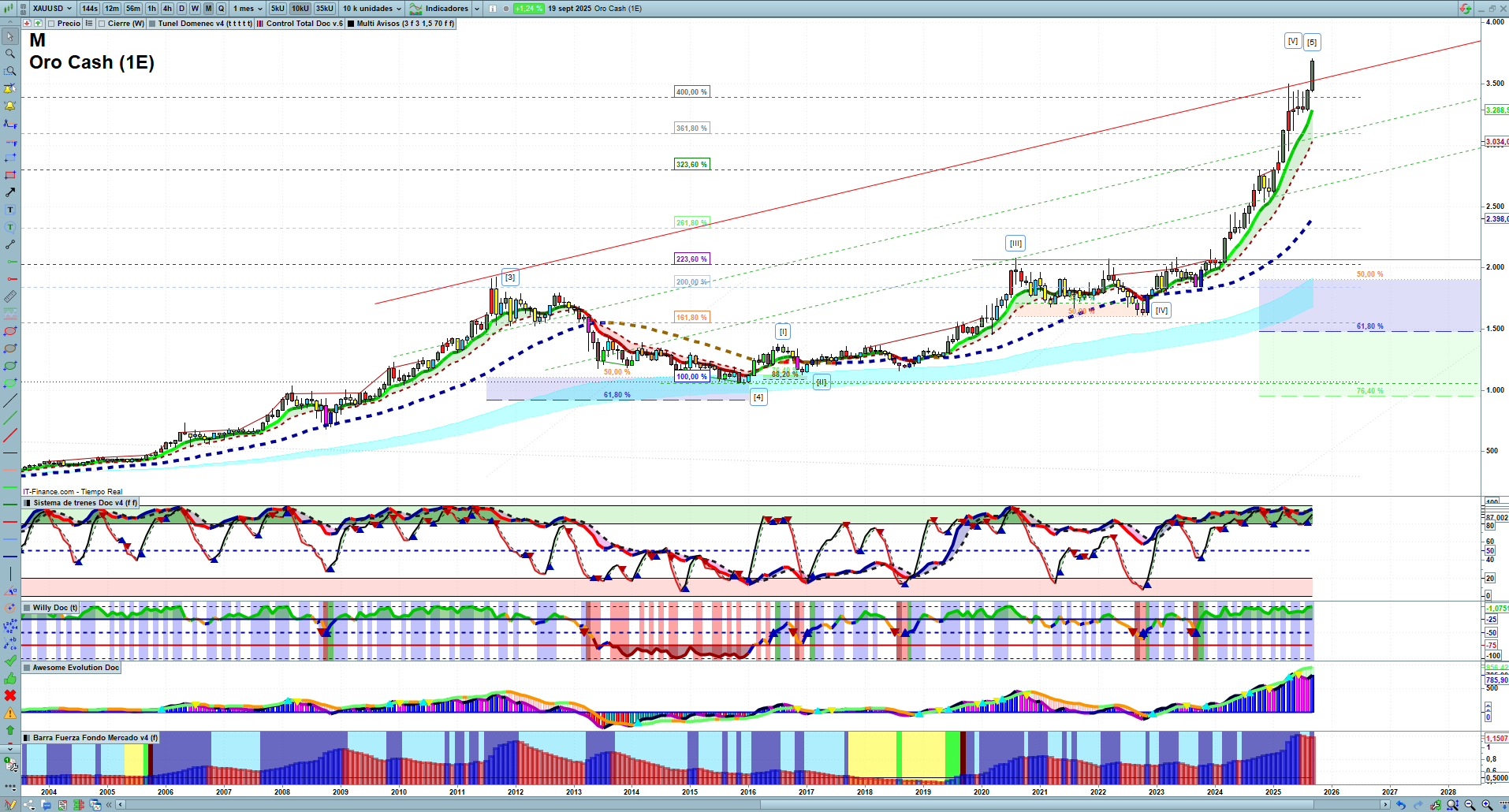1509x812 pixels.
Task: Open the 10 k unidades dropdown
Action: click(372, 9)
